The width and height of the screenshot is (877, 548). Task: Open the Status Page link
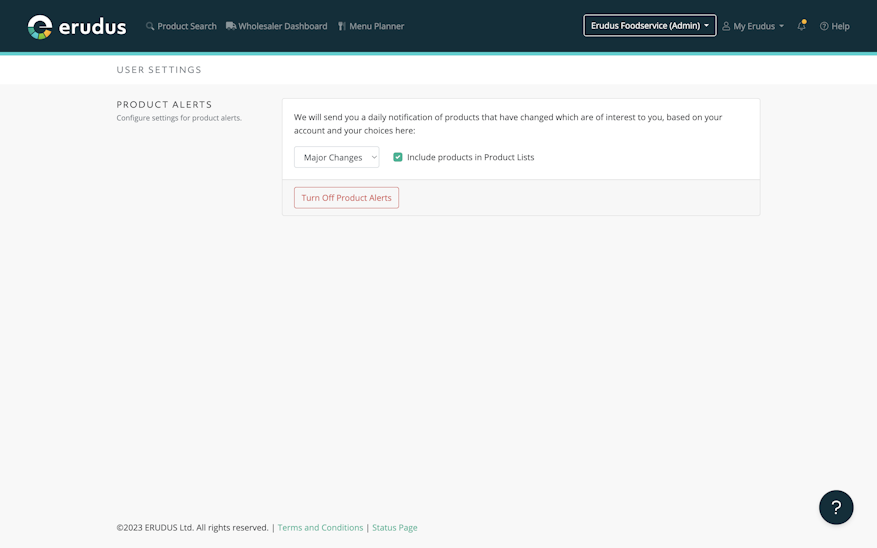[394, 527]
